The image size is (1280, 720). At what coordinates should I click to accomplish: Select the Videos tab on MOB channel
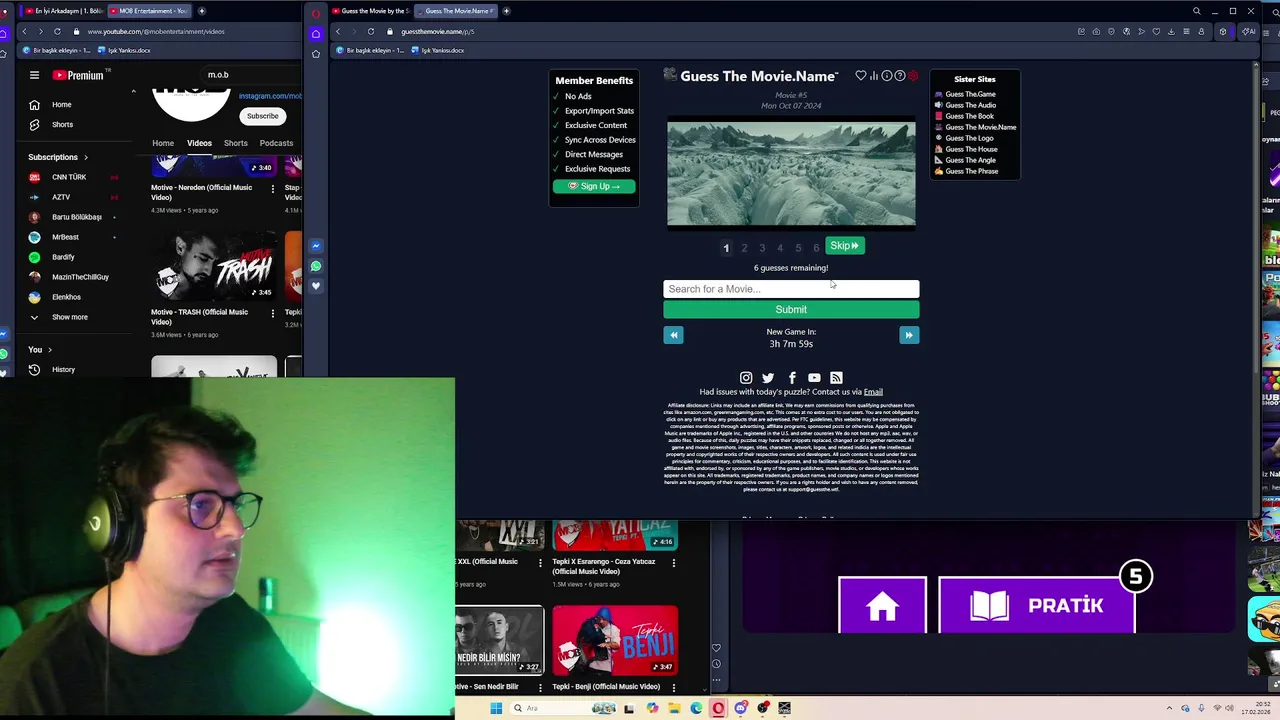click(199, 143)
